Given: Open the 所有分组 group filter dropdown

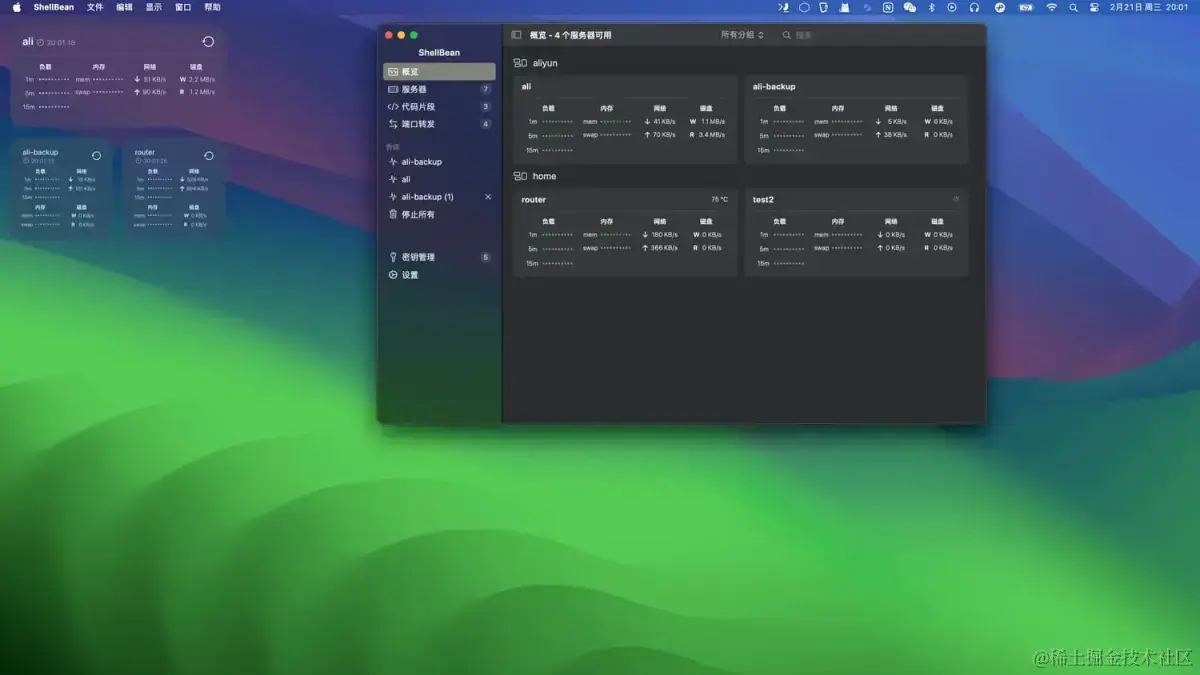Looking at the screenshot, I should [x=742, y=35].
